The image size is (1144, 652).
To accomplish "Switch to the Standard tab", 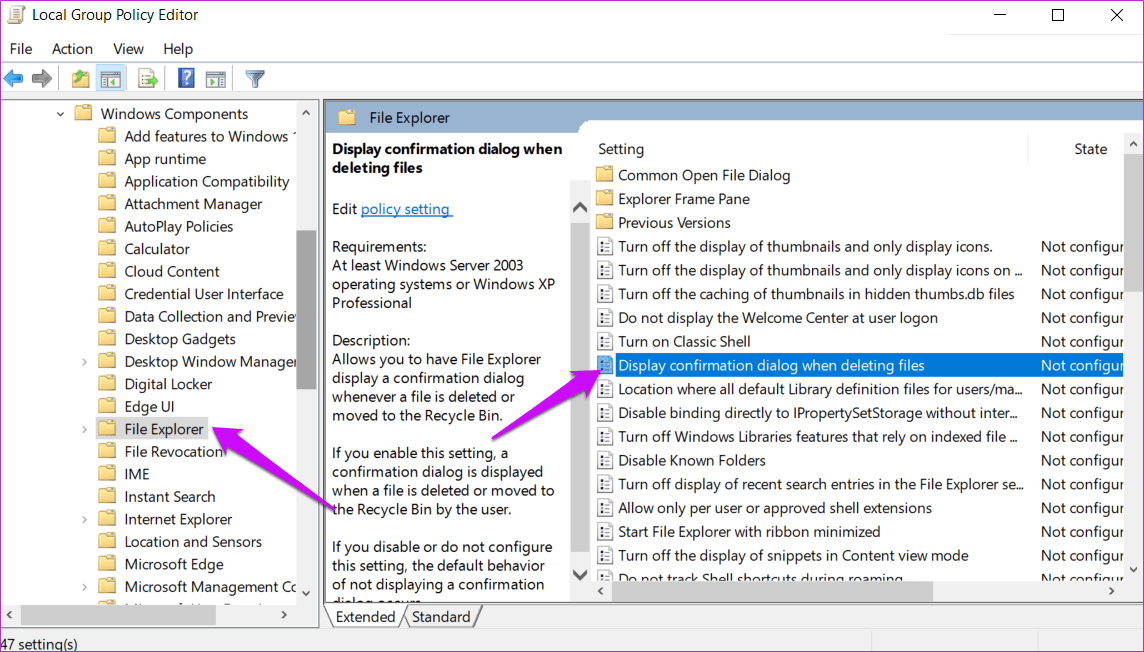I will 441,617.
